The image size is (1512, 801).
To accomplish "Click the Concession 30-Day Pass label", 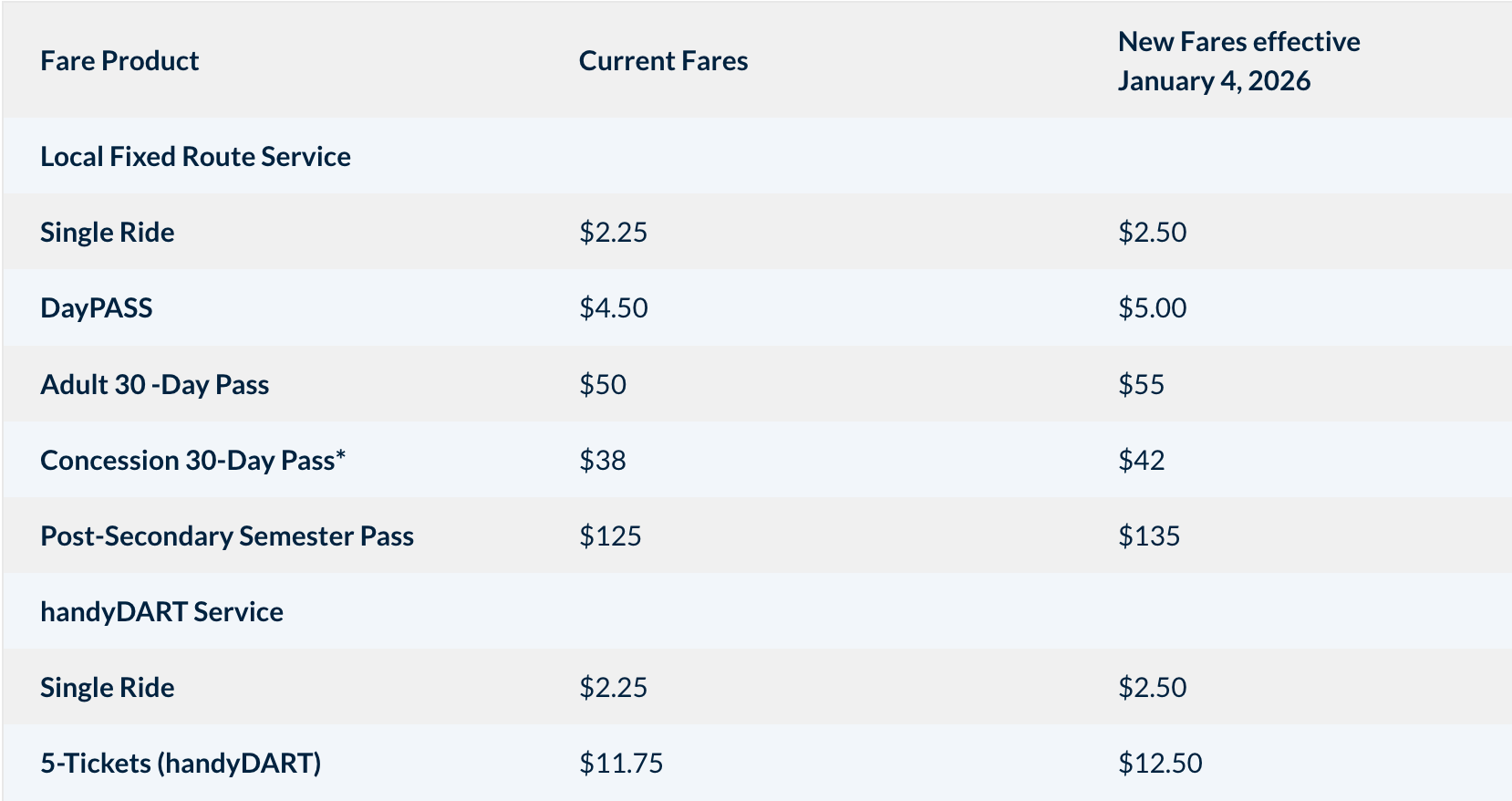I will (x=192, y=461).
